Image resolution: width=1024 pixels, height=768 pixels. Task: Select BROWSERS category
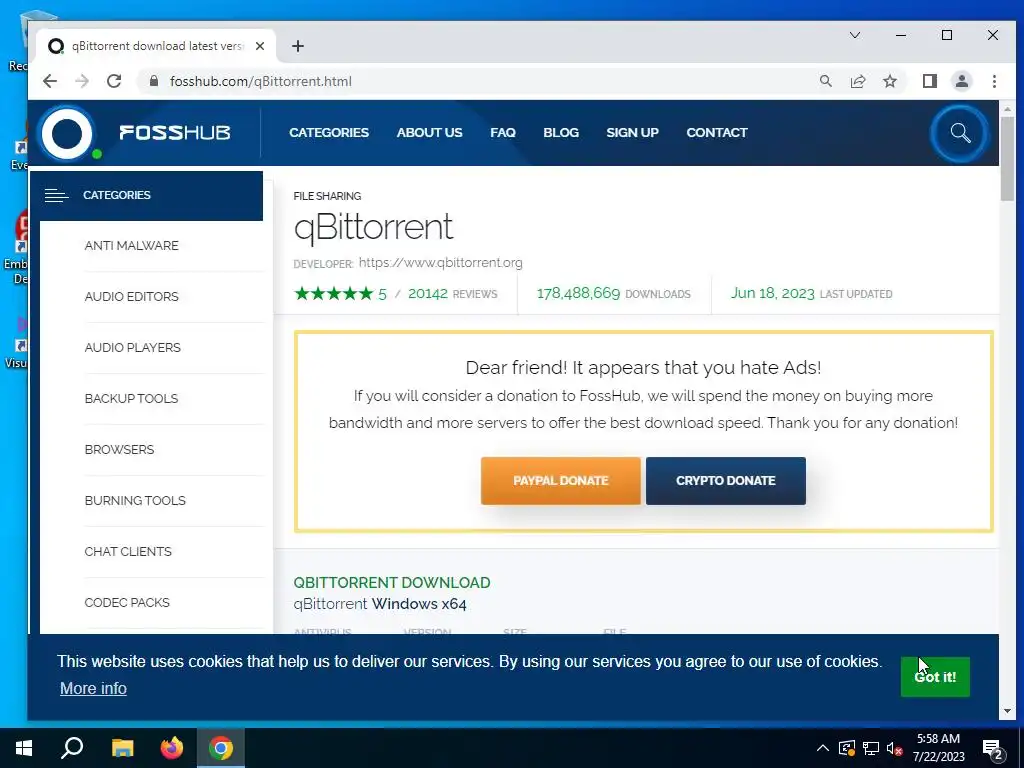[x=120, y=449]
